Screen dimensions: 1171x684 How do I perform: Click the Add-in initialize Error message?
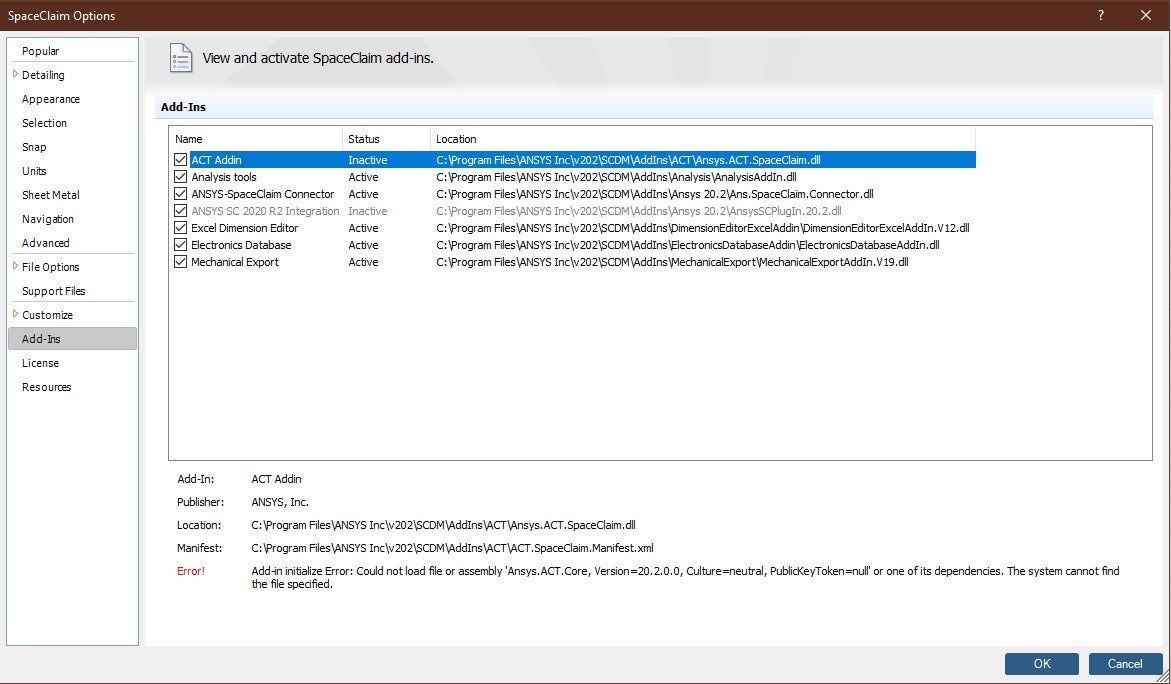point(685,577)
